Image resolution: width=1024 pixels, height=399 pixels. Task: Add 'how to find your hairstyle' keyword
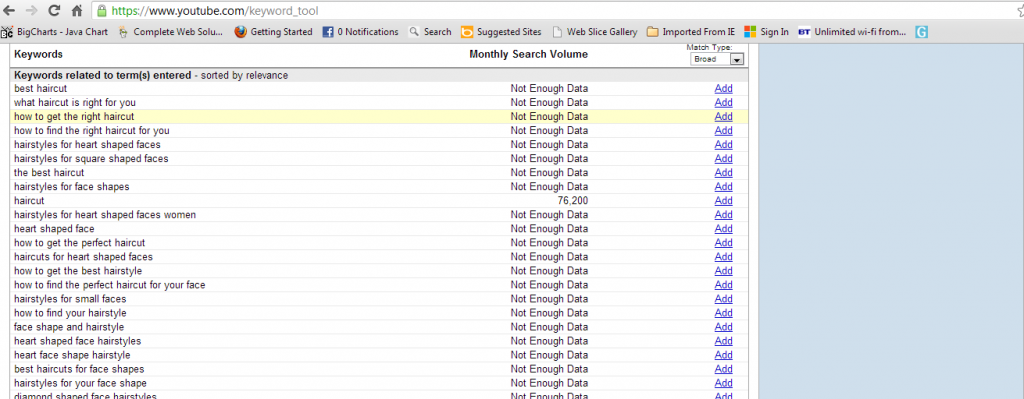pyautogui.click(x=724, y=313)
